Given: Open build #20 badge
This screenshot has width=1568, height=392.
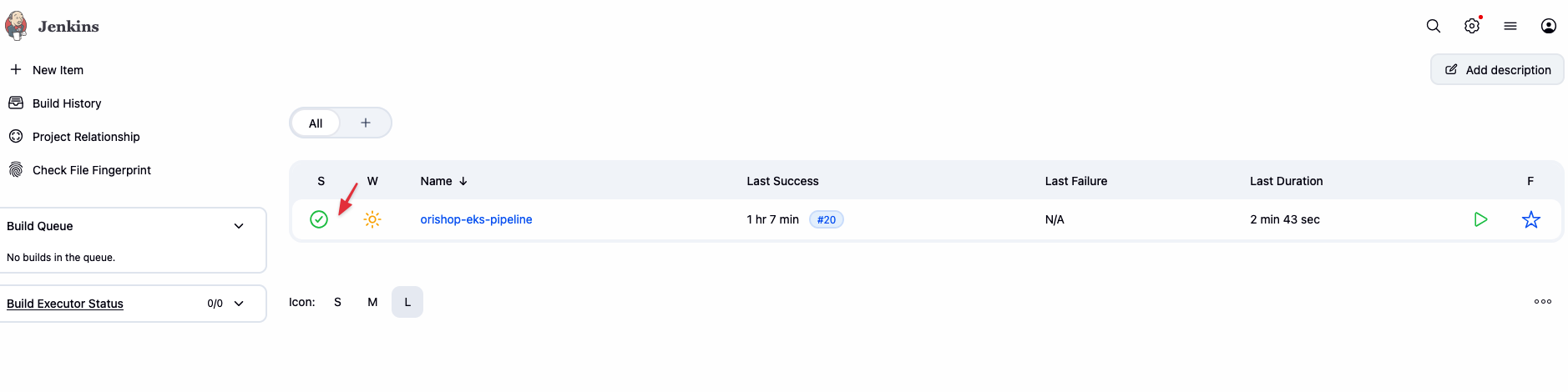Looking at the screenshot, I should 827,220.
